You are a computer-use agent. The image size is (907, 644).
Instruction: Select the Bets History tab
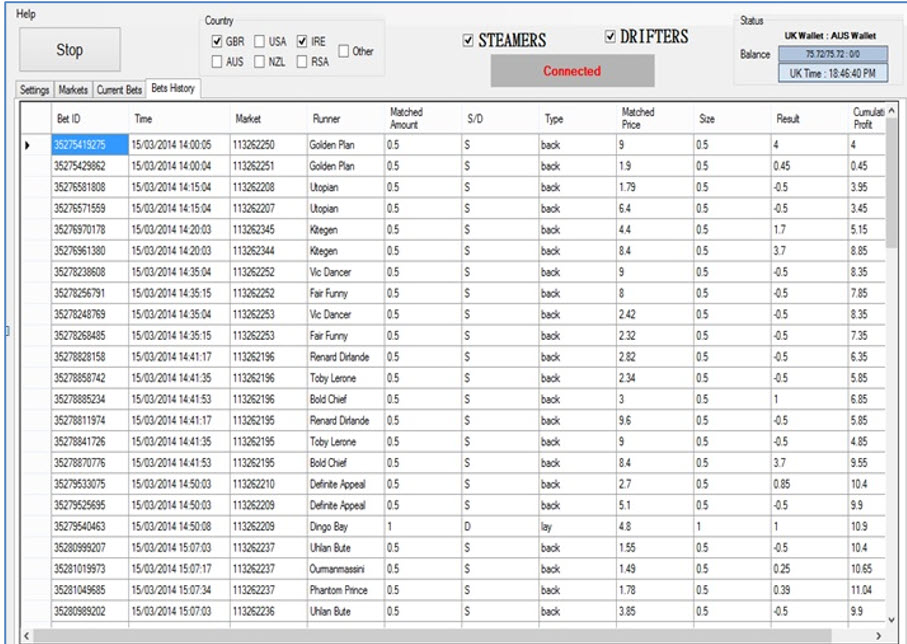coord(173,89)
